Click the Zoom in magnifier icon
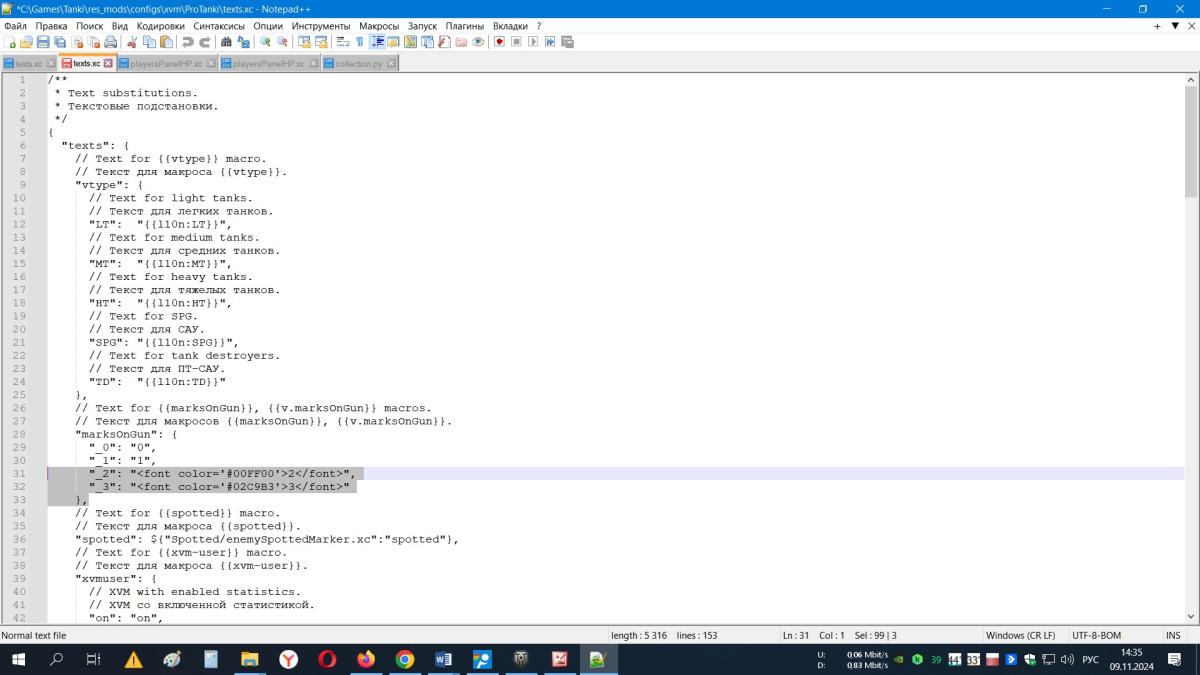1200x675 pixels. [265, 42]
